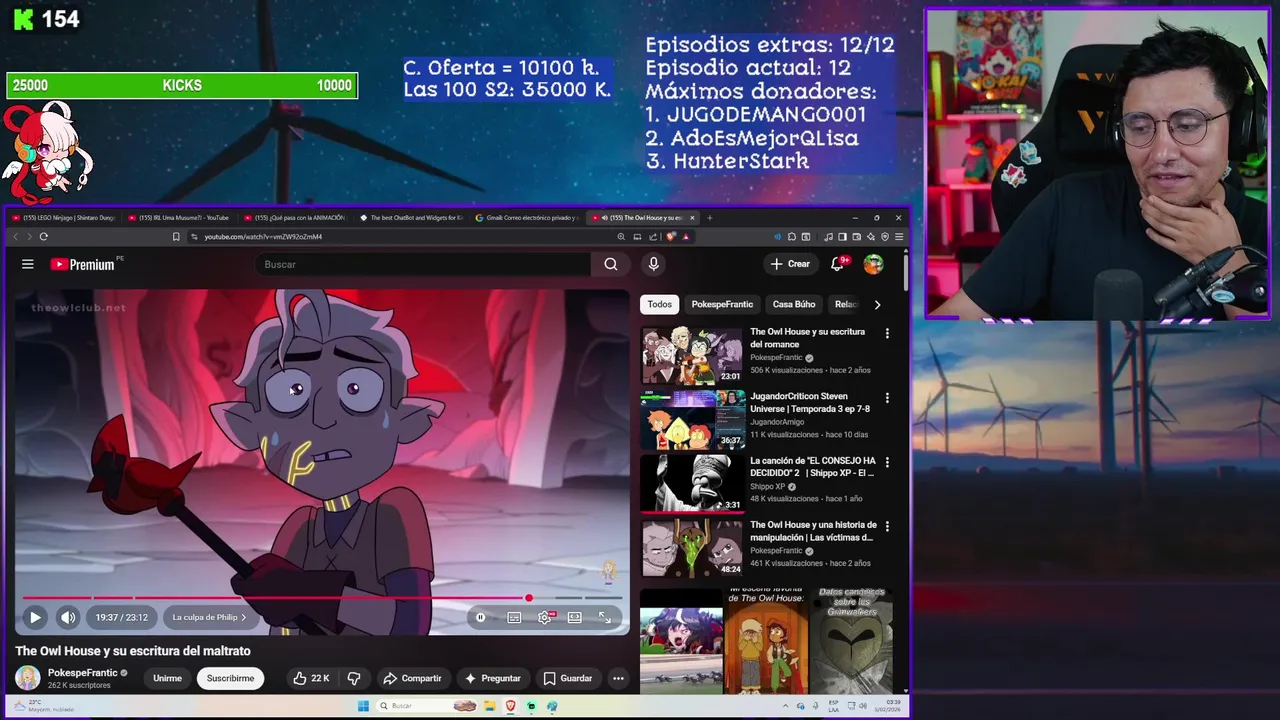The height and width of the screenshot is (720, 1280).
Task: Start voice search with the microphone icon
Action: point(653,264)
